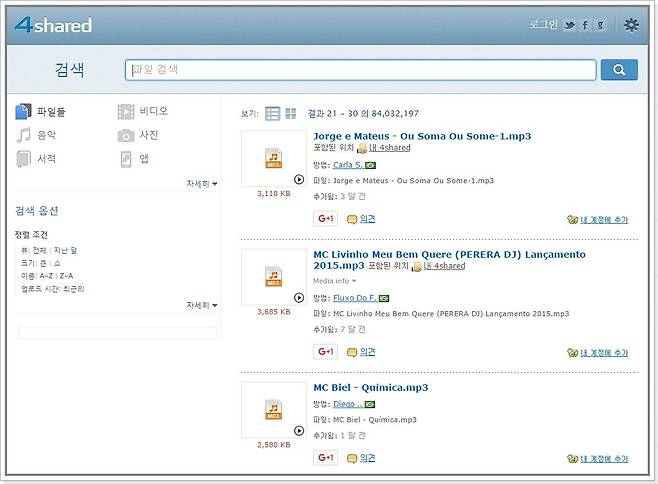Open 내 4shared folder for MC Livinho
Viewport: 658px width, 484px height.
tap(444, 266)
